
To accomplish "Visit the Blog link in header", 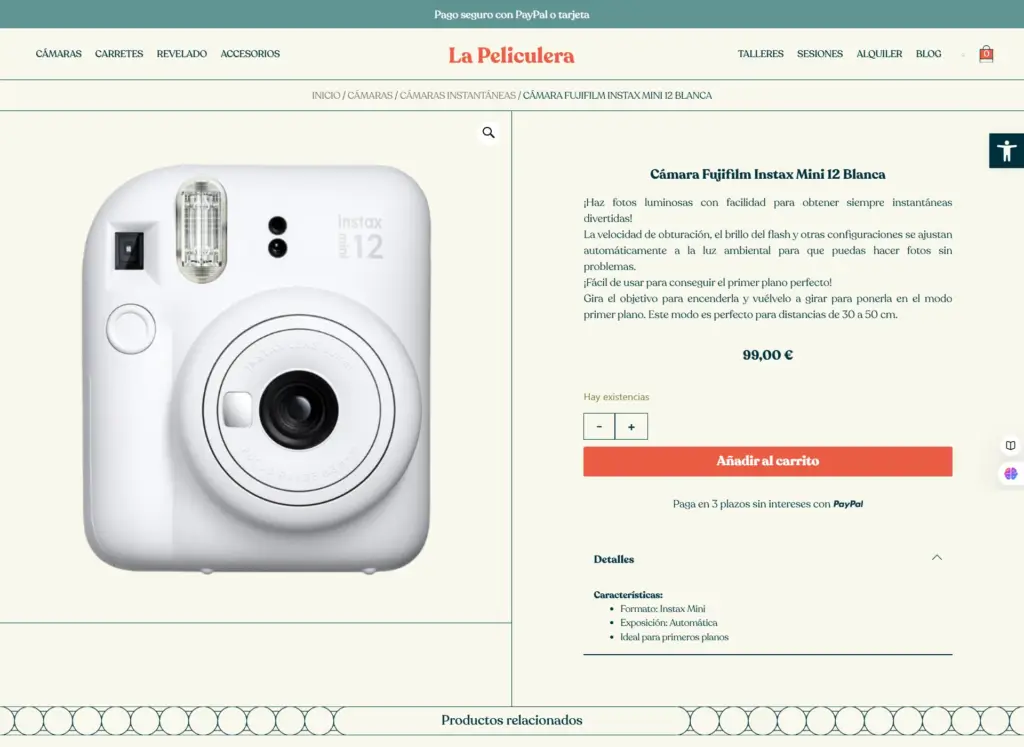I will pyautogui.click(x=928, y=54).
